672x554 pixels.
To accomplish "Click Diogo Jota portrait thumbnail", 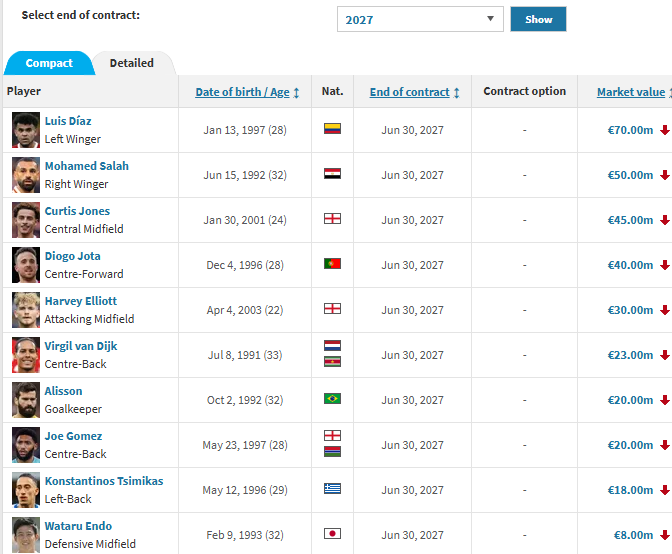I will 26,265.
